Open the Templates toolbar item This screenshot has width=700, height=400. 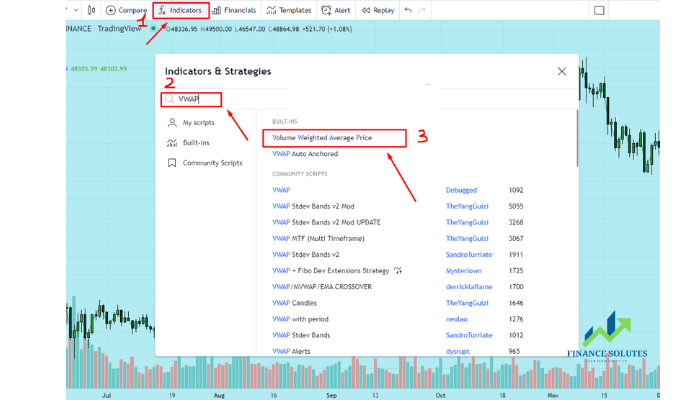pyautogui.click(x=289, y=10)
